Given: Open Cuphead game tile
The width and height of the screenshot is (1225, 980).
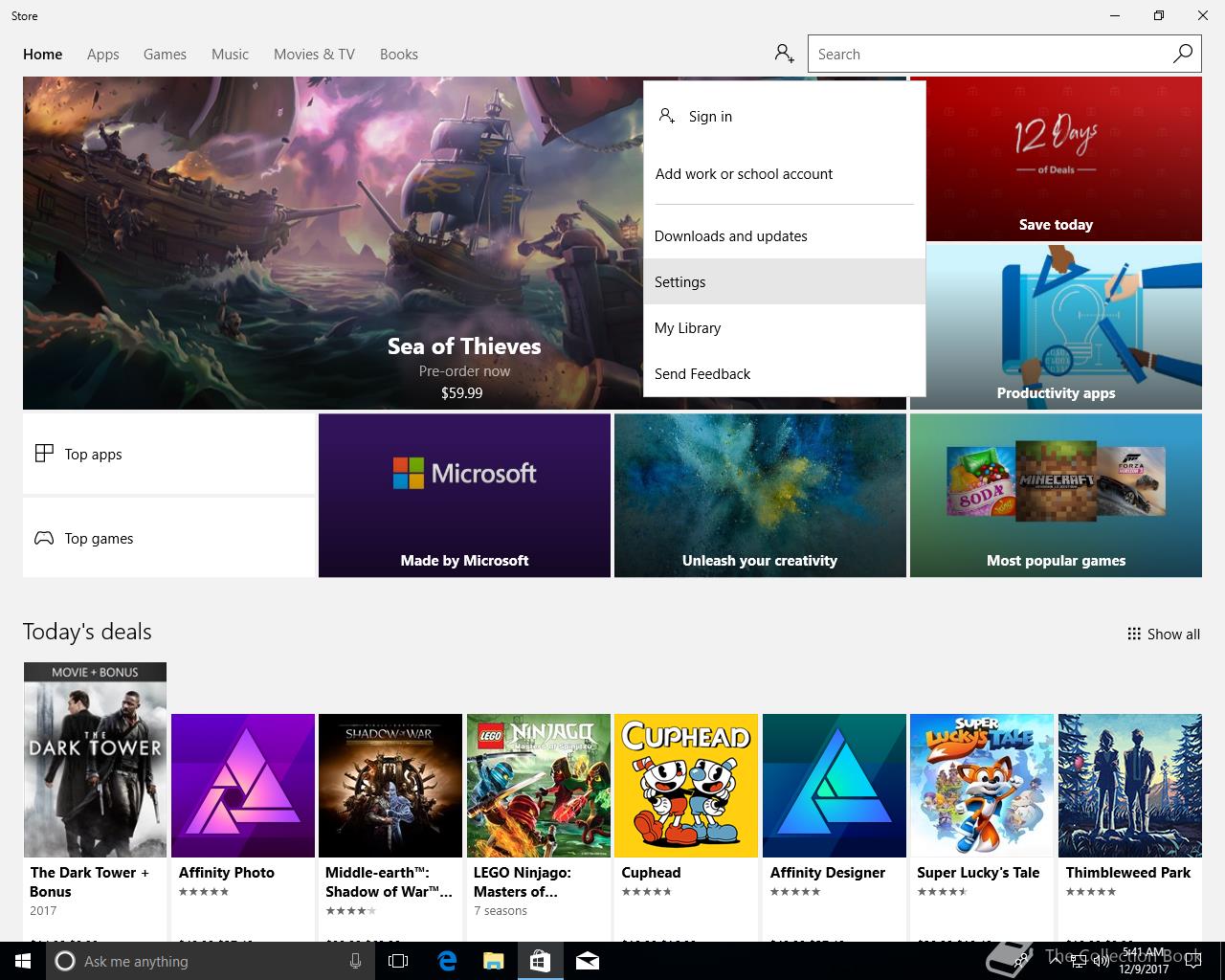Looking at the screenshot, I should 686,827.
